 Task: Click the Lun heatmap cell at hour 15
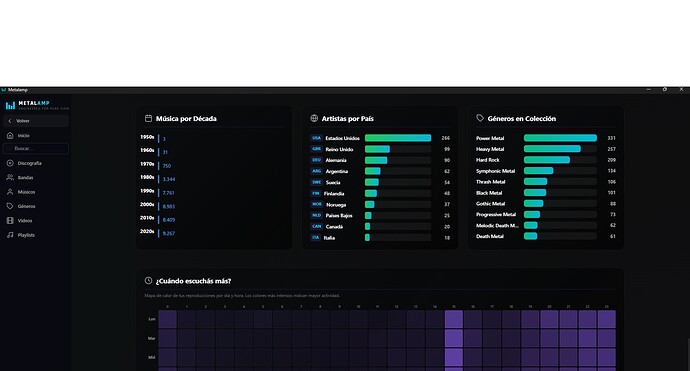[x=454, y=319]
